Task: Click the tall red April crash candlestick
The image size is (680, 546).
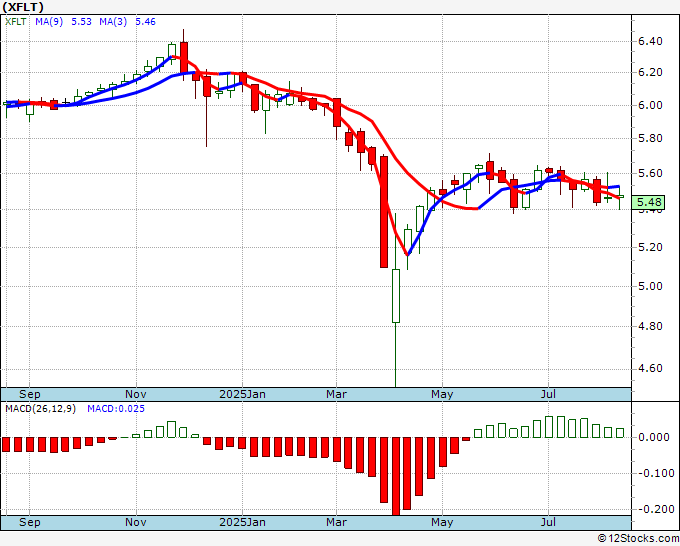Action: click(x=384, y=212)
